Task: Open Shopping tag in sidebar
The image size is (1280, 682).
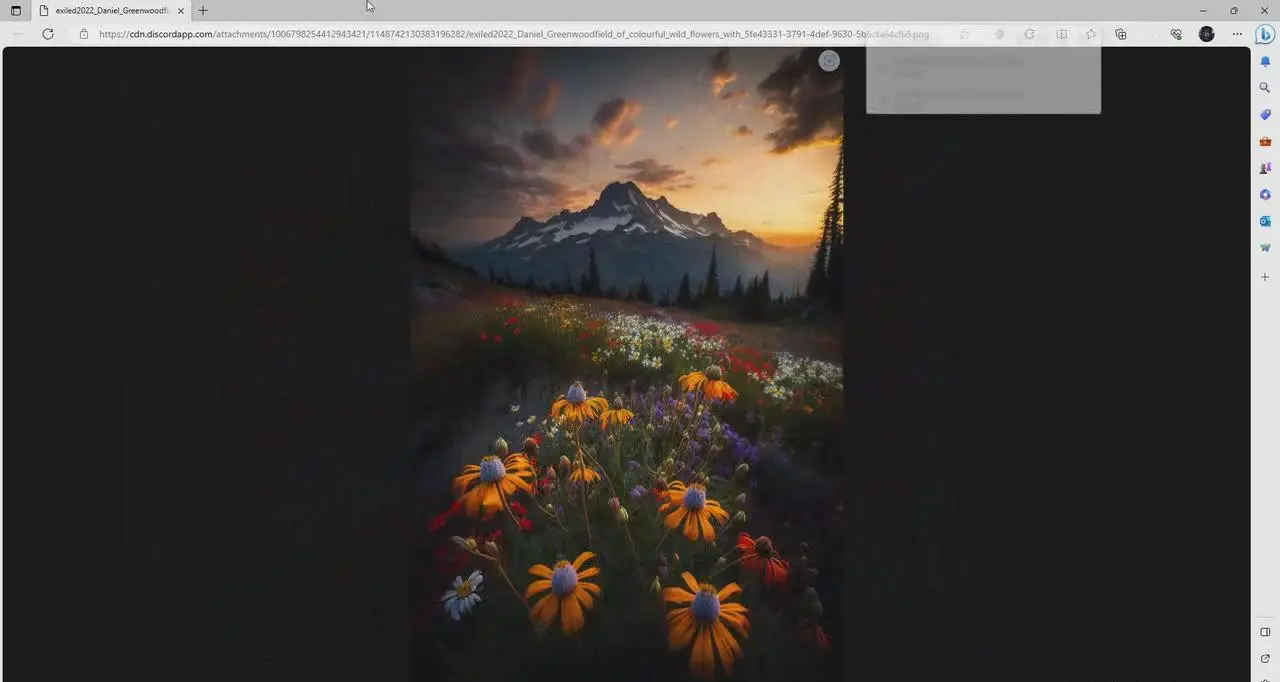Action: coord(1265,115)
